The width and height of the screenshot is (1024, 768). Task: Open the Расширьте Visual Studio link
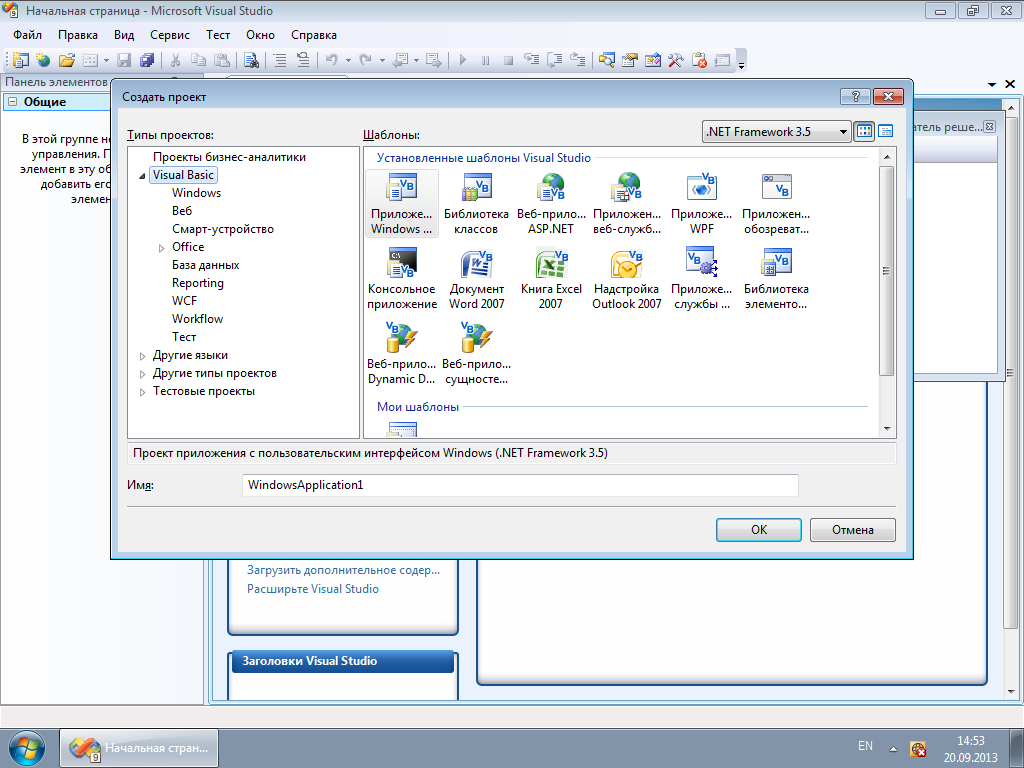pyautogui.click(x=313, y=589)
